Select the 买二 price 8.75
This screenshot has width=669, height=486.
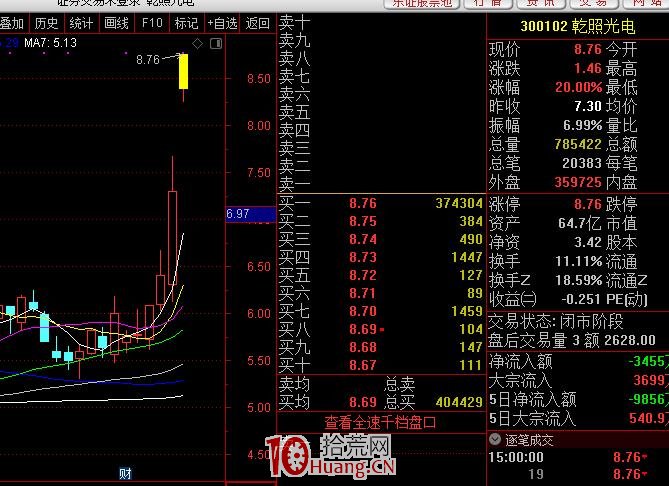363,221
